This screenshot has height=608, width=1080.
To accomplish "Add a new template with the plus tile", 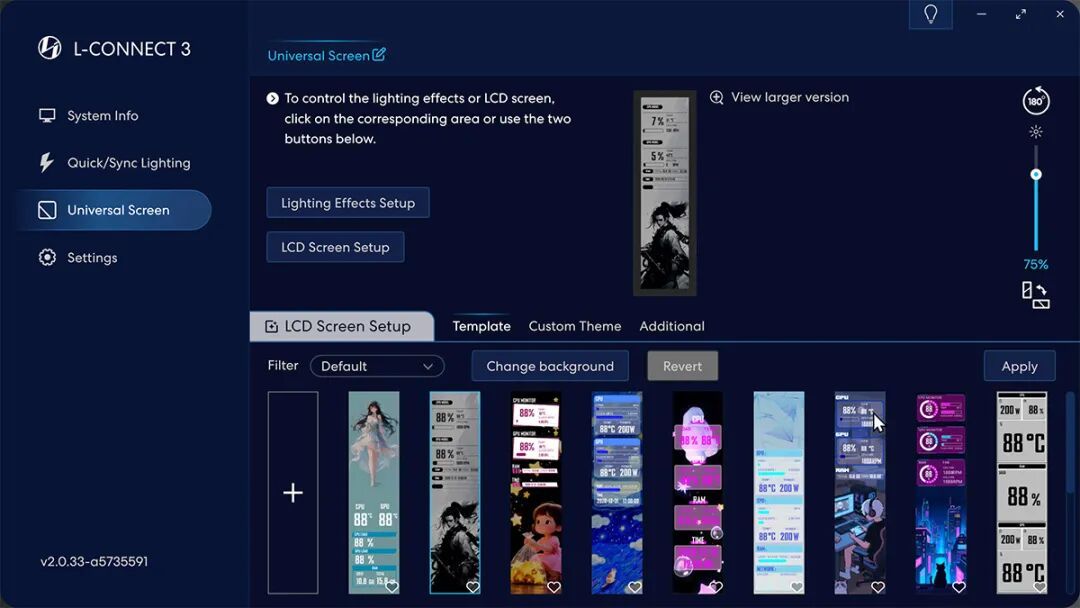I will point(293,493).
